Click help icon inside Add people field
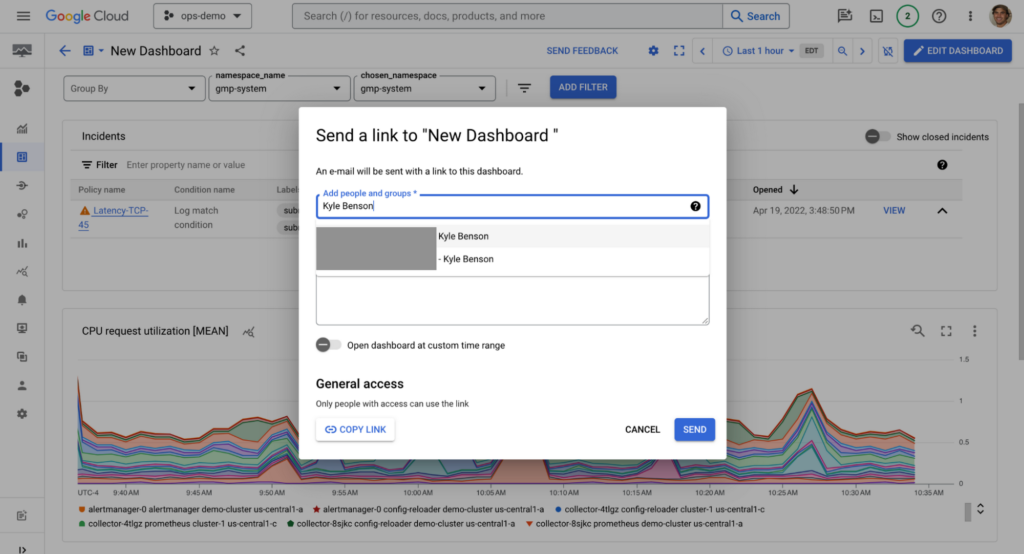 [696, 206]
